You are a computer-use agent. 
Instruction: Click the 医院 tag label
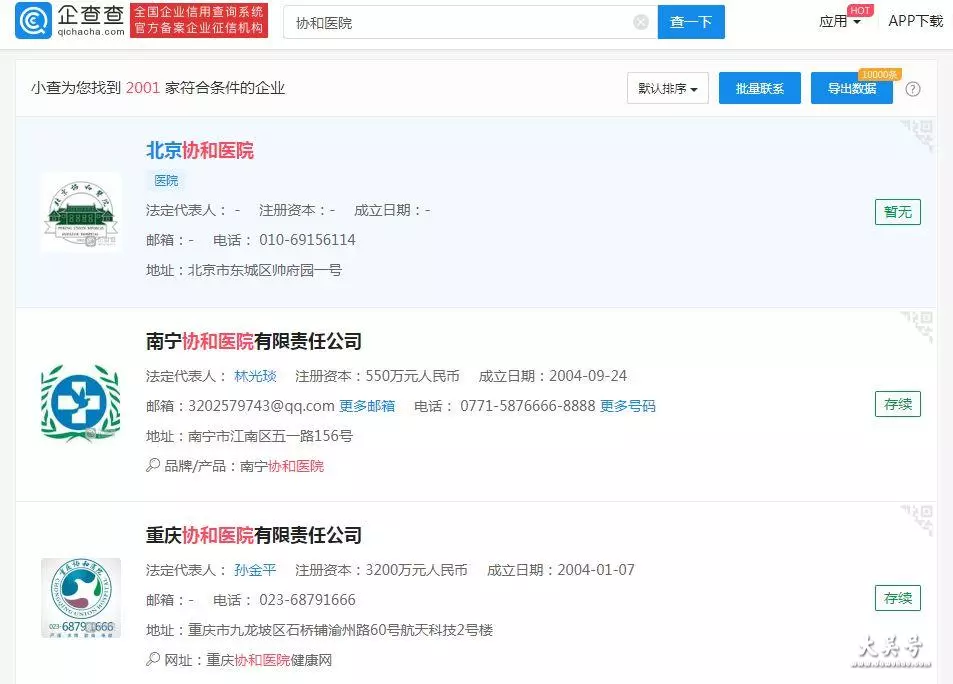166,181
